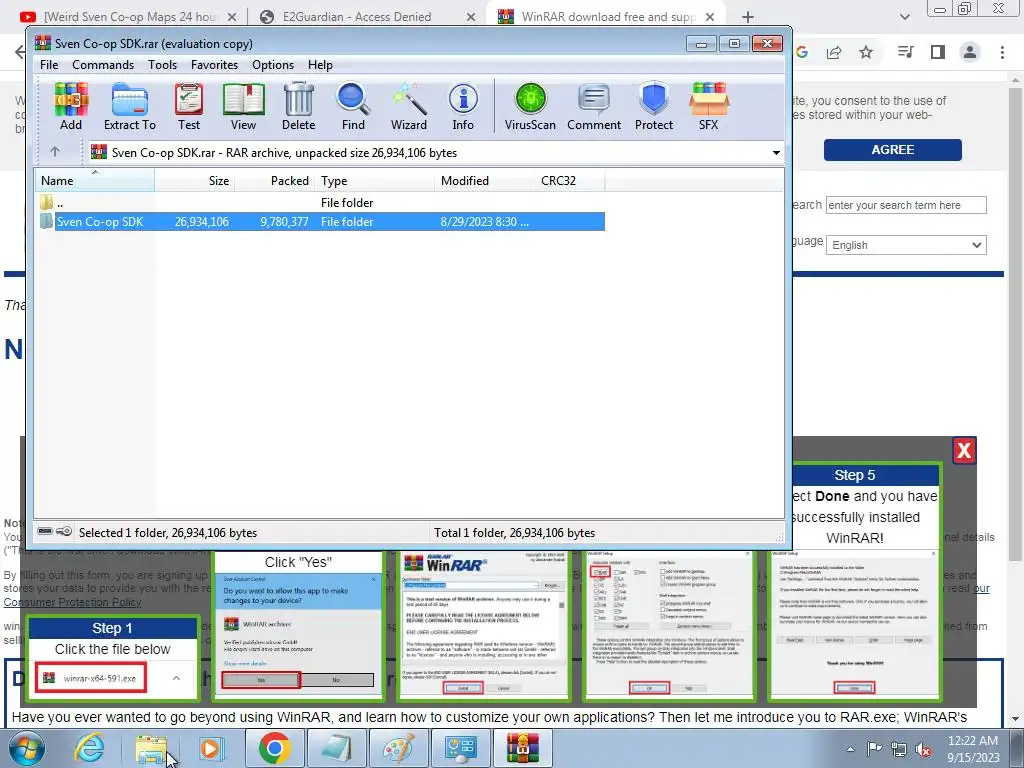The height and width of the screenshot is (768, 1024).
Task: Open the Commands menu
Action: pos(103,65)
